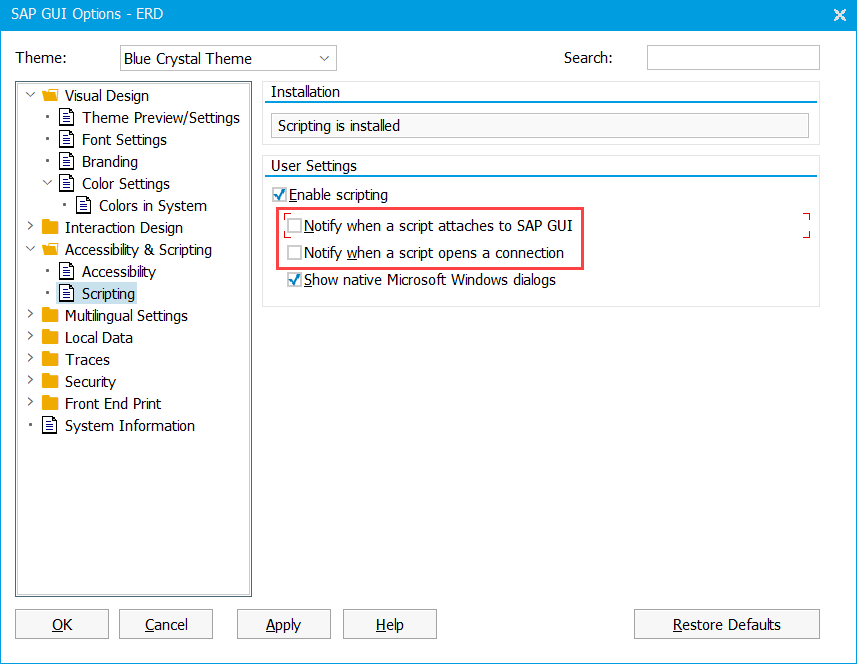
Task: Click the Multilingual Settings folder icon
Action: click(x=50, y=315)
